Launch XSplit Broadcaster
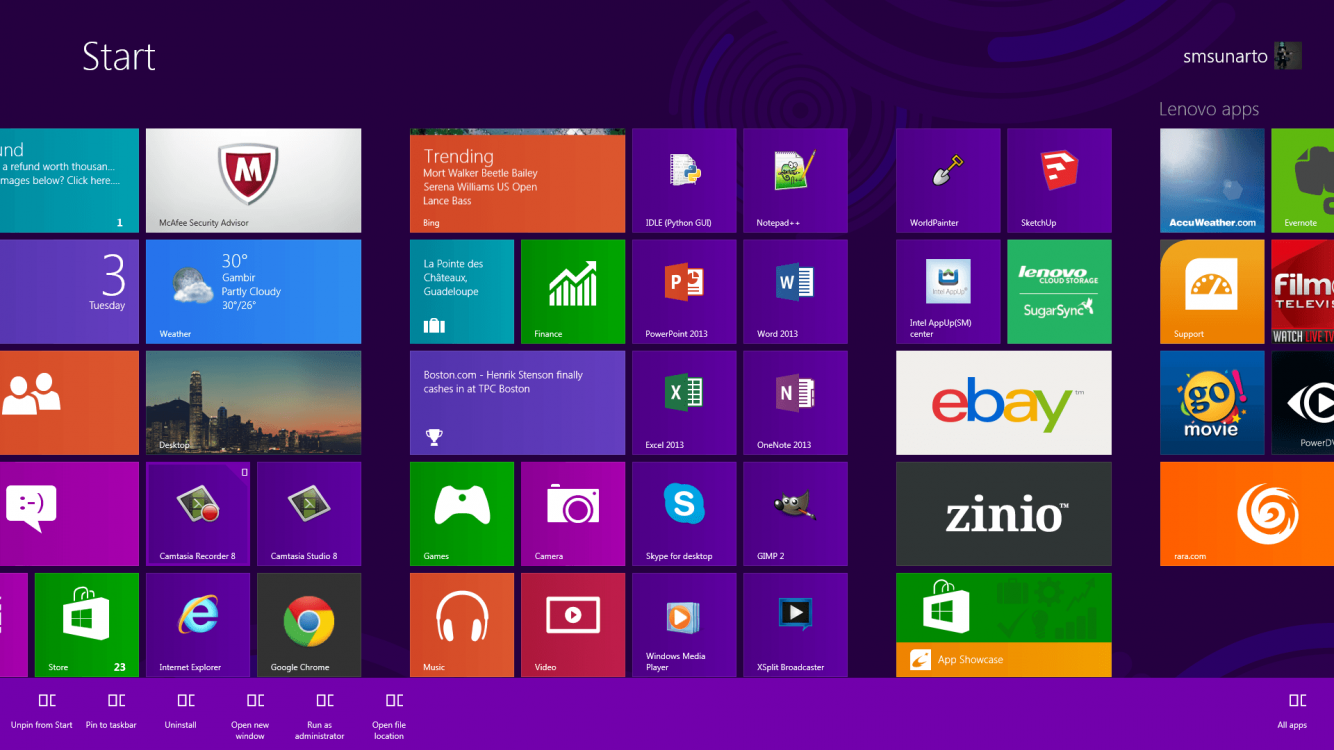 795,625
